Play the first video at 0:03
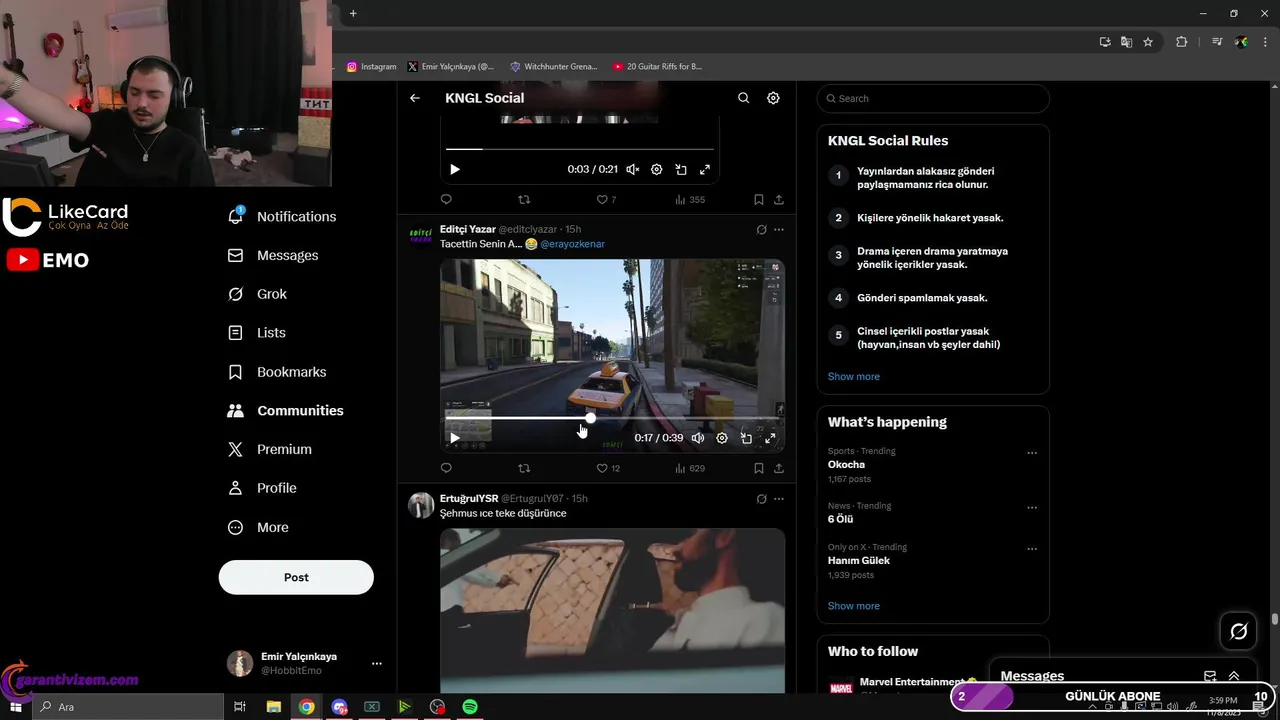Screen dimensions: 1280x720 (455, 169)
